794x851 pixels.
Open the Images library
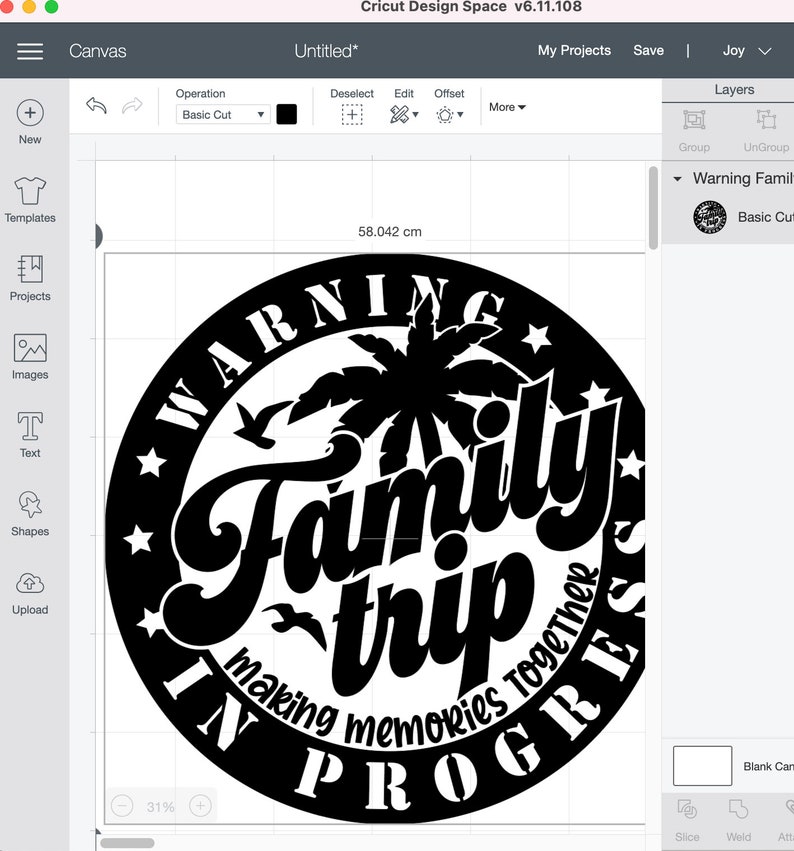30,357
